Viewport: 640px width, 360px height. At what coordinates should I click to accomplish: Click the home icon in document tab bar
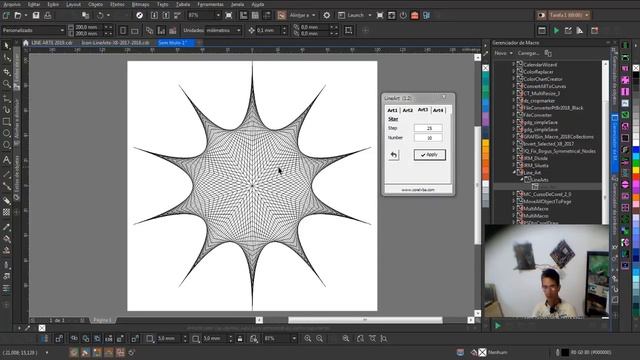(x=26, y=43)
